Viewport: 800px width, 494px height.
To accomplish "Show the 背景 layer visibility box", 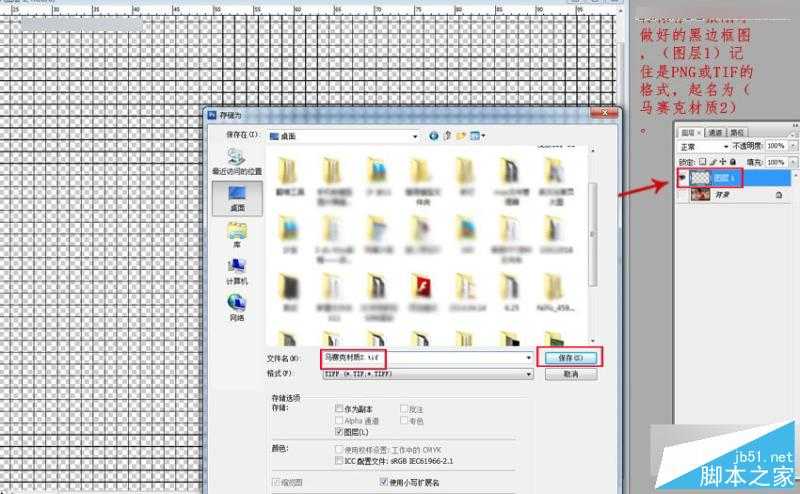I will [682, 194].
